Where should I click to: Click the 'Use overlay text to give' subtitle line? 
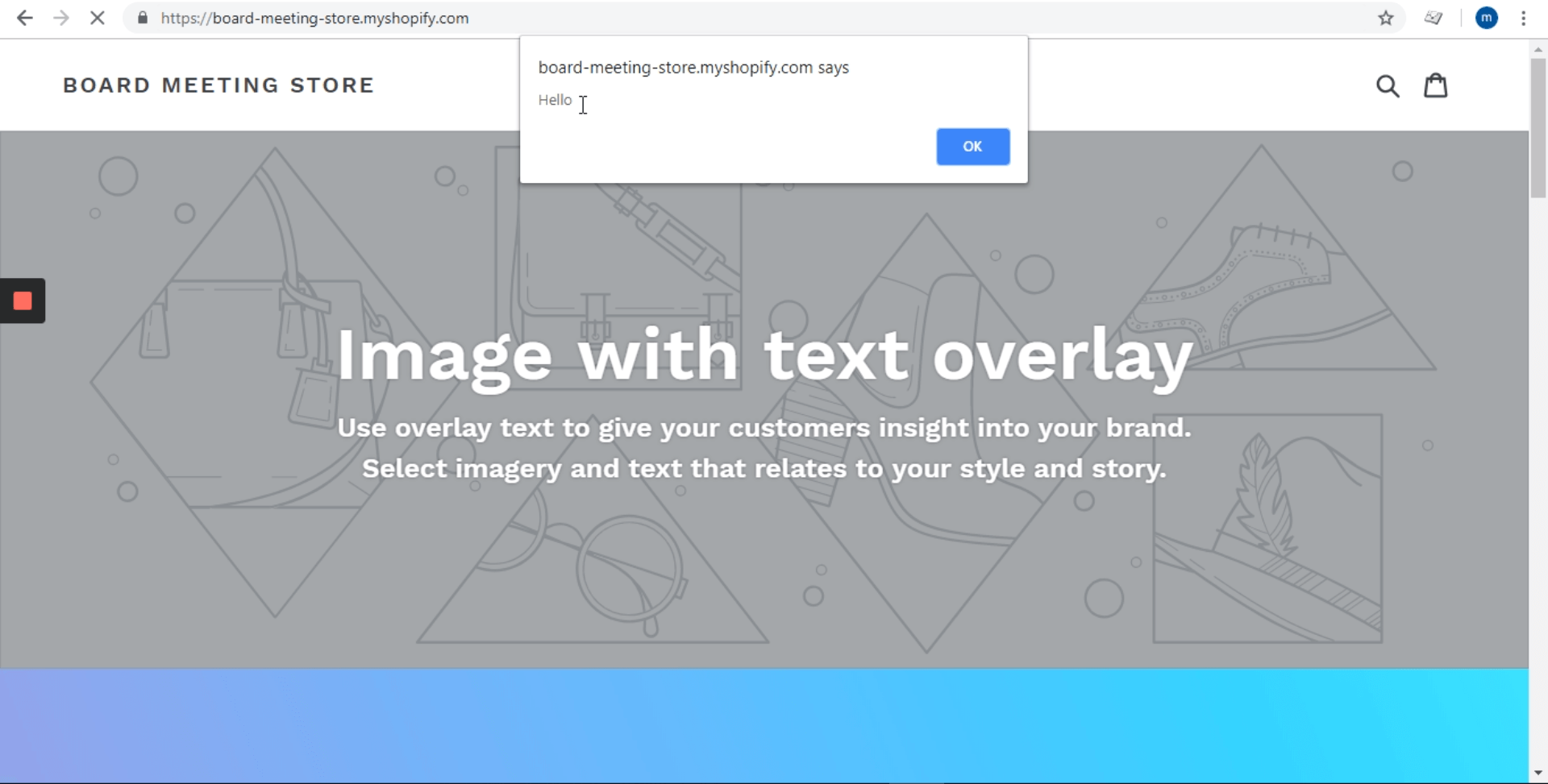764,427
